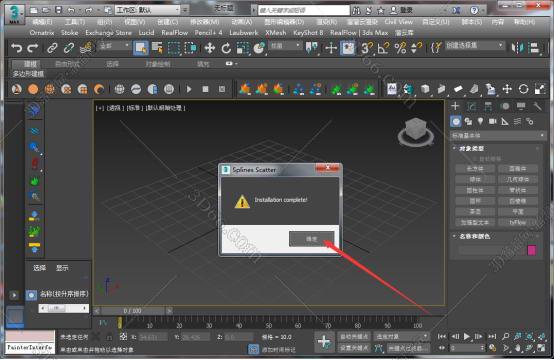Click the Select and Manipulate icon
This screenshot has width=554, height=360.
pyautogui.click(x=331, y=48)
